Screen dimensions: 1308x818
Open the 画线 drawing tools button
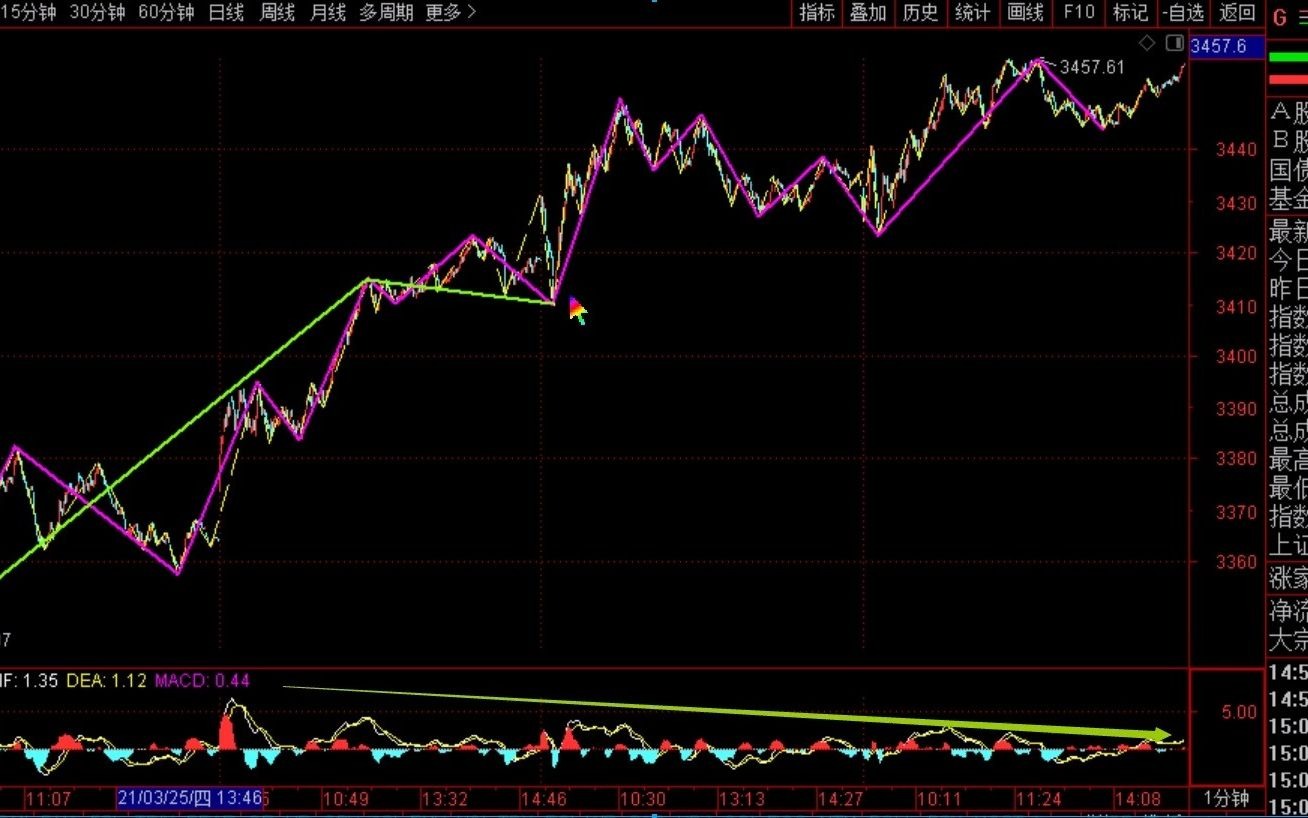1025,13
